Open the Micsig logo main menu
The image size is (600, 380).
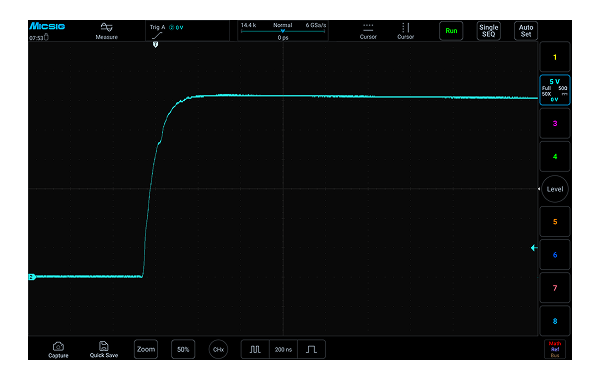47,26
